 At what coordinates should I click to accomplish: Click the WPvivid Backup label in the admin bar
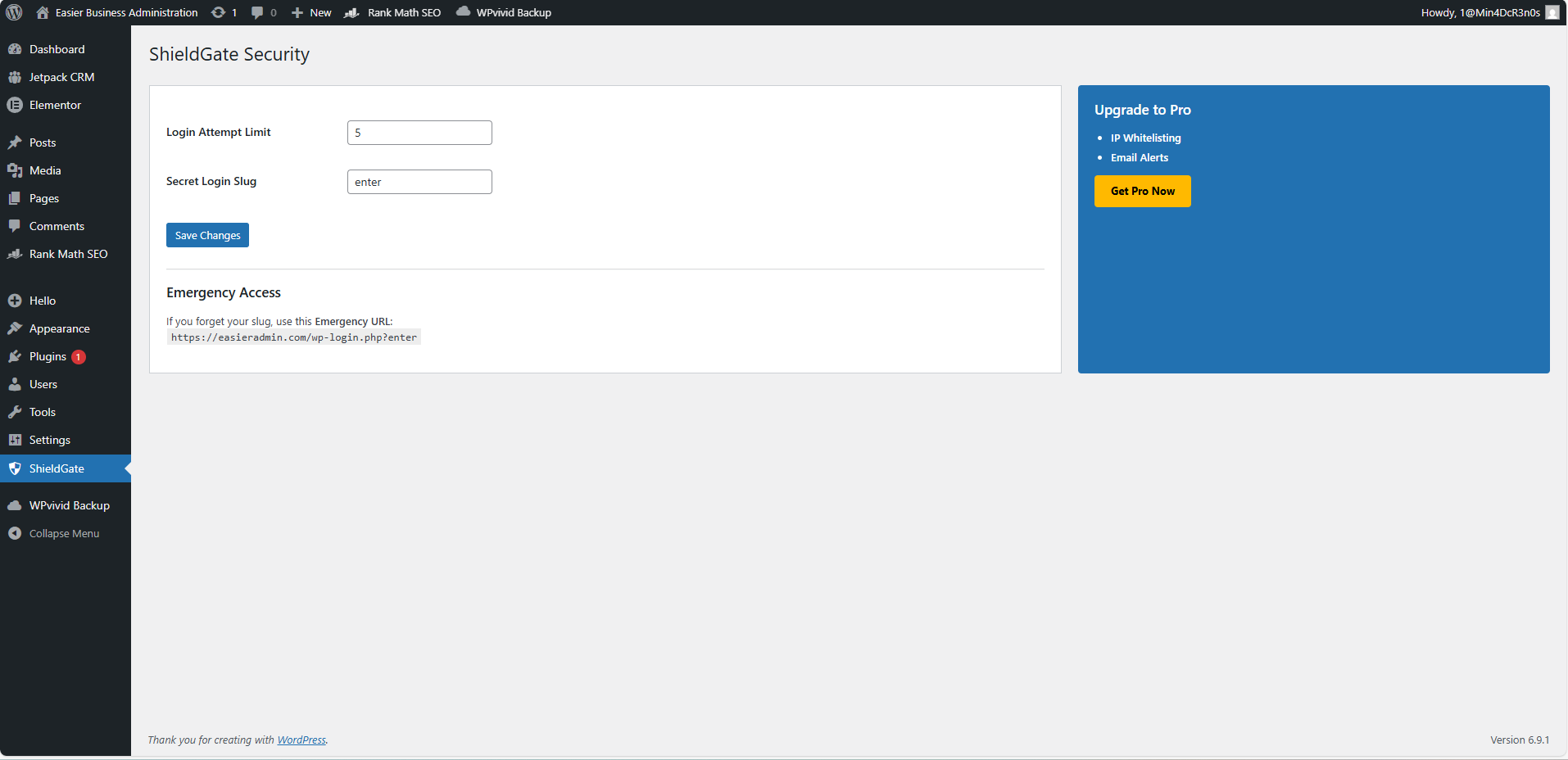click(x=514, y=12)
